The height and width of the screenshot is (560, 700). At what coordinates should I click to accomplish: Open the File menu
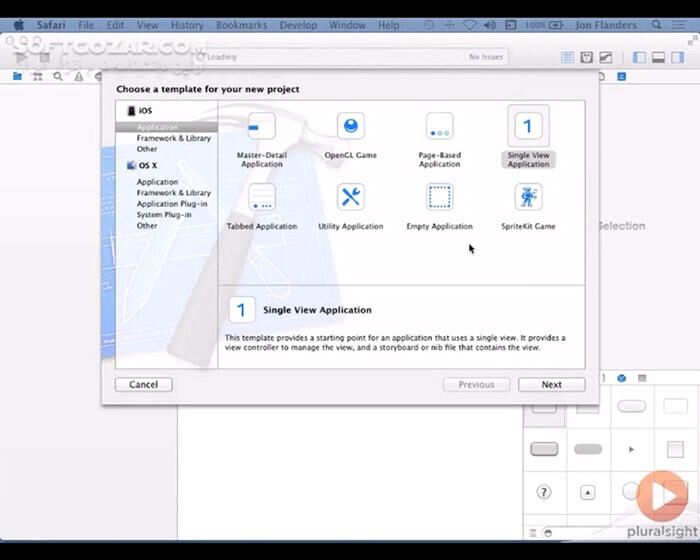[86, 25]
